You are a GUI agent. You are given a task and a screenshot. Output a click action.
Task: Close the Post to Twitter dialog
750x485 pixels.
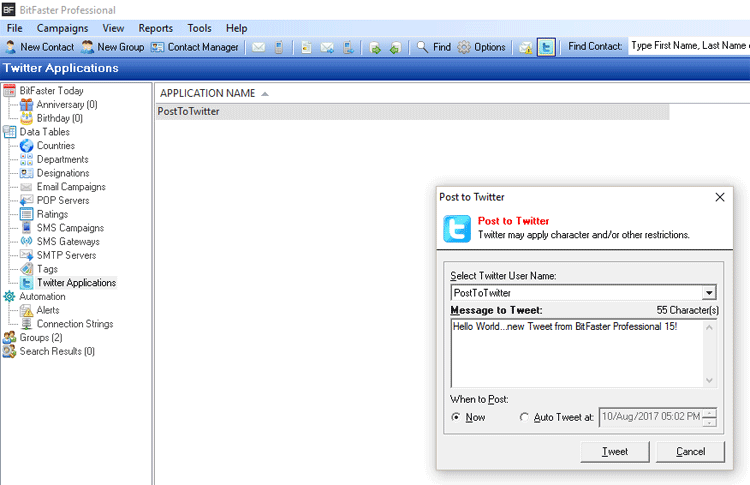(720, 197)
